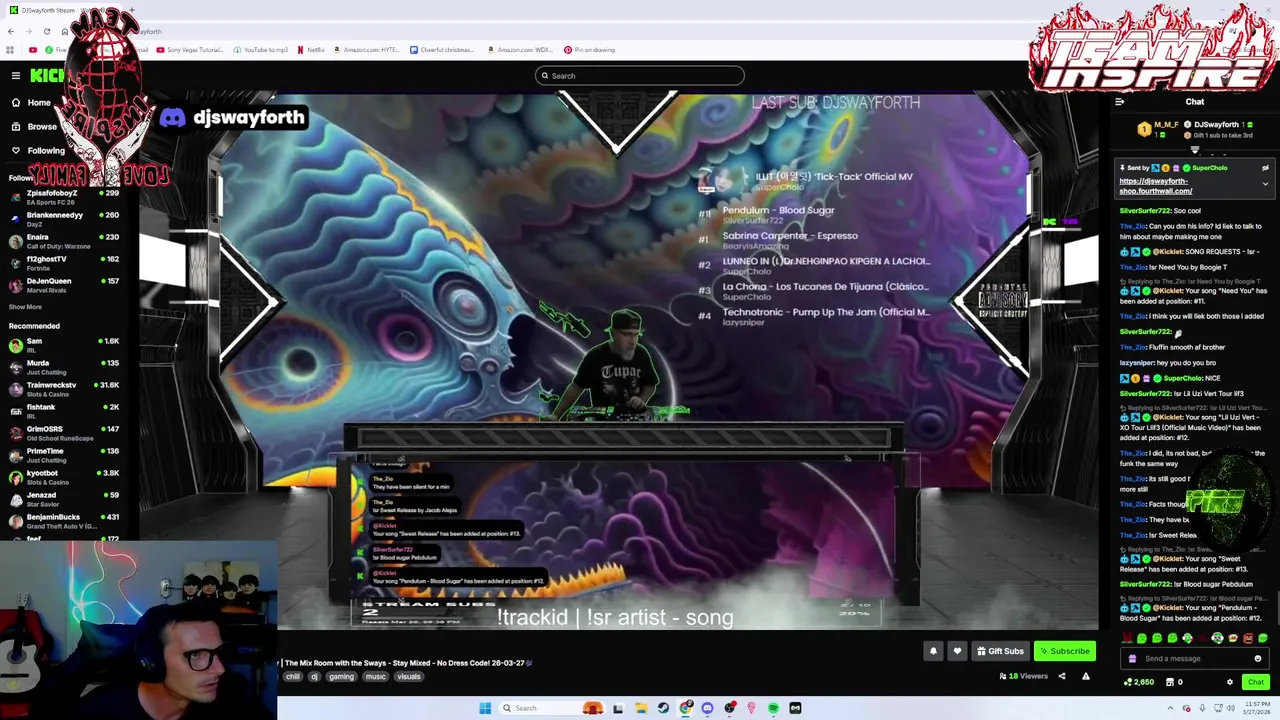Open Cheerful christmas bookmark
Image resolution: width=1280 pixels, height=720 pixels.
pos(442,50)
